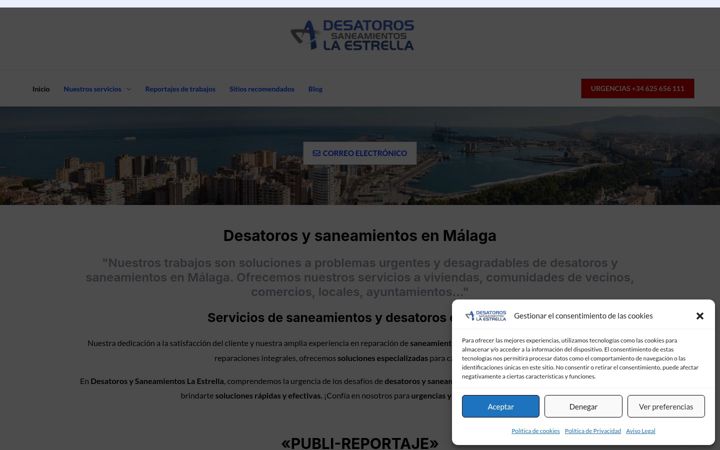Open the Inicio menu item

(41, 89)
